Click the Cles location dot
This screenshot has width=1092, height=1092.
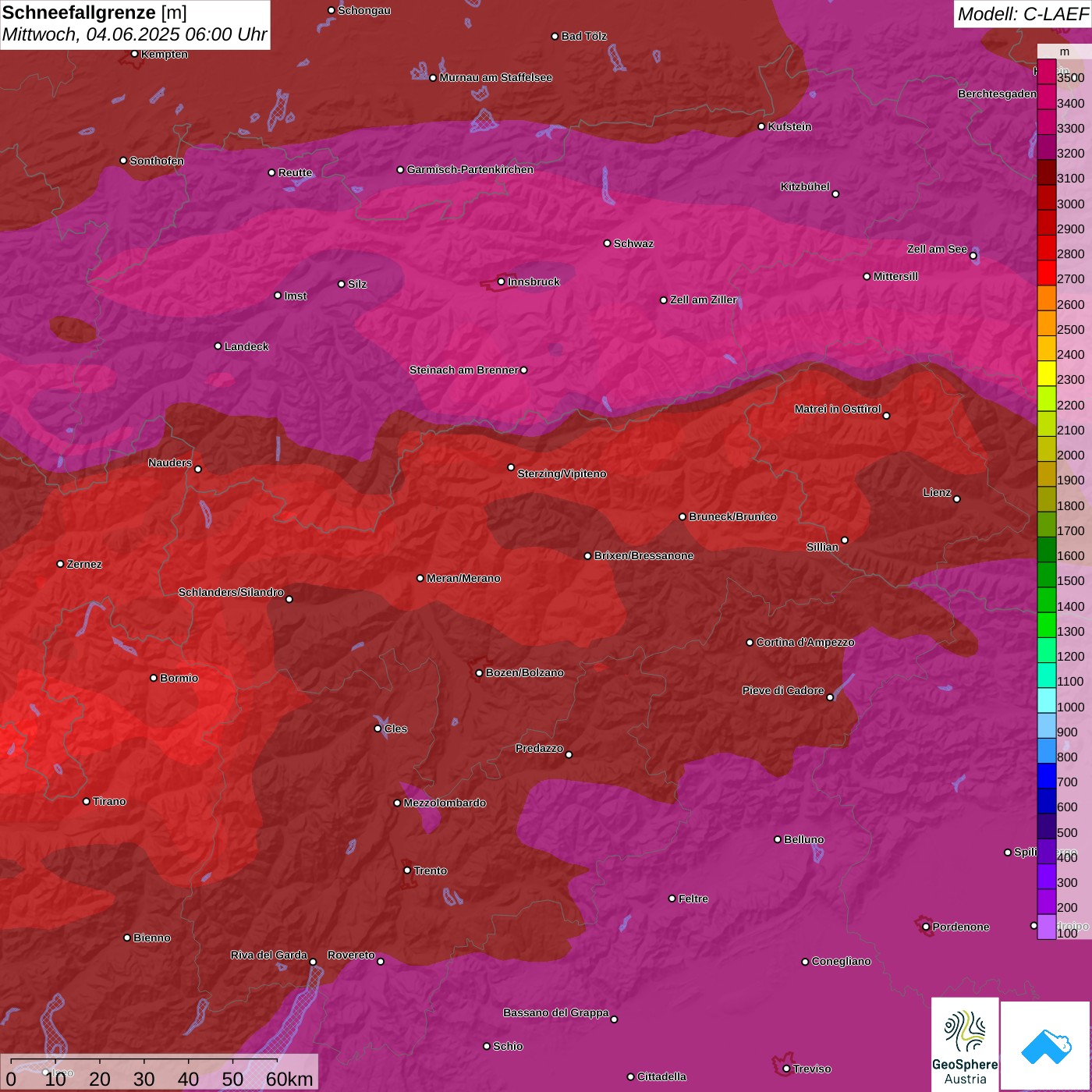[x=378, y=729]
